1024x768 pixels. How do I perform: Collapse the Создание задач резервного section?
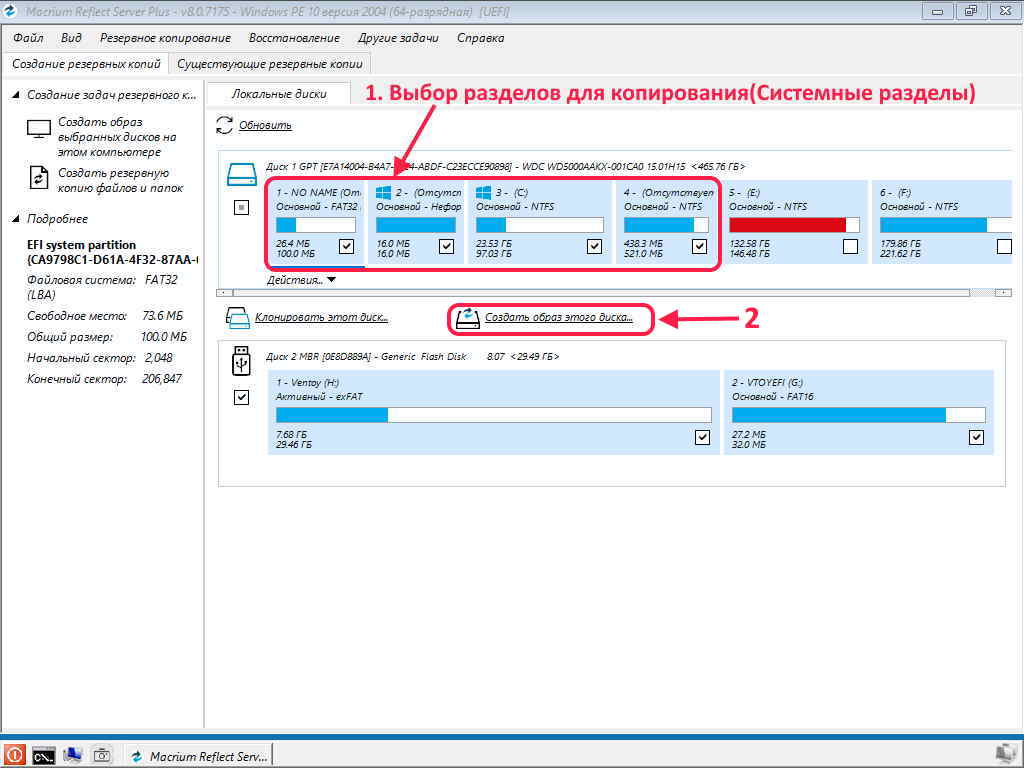coord(16,95)
